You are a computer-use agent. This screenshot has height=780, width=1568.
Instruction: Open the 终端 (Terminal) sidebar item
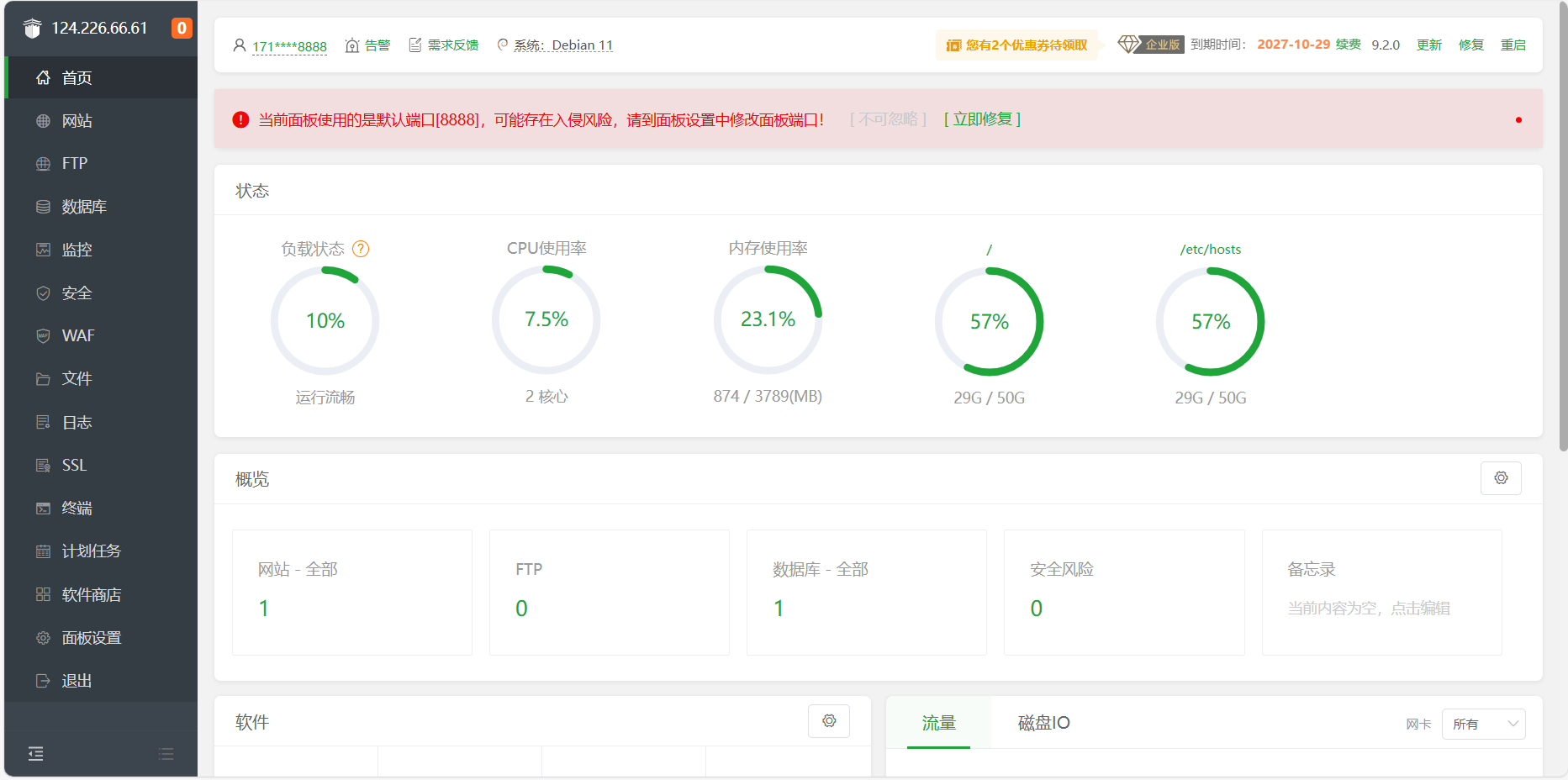tap(76, 508)
